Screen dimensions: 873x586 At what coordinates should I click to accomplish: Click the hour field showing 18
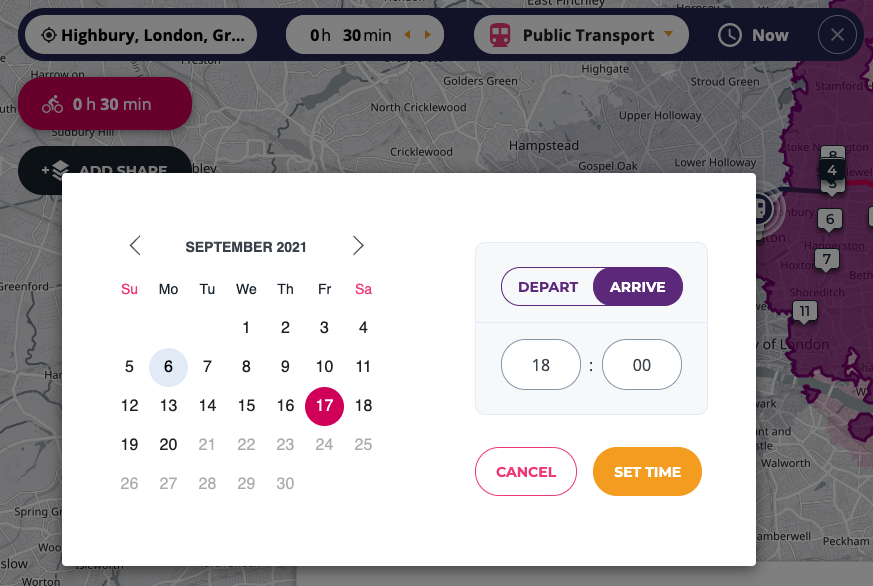(541, 365)
